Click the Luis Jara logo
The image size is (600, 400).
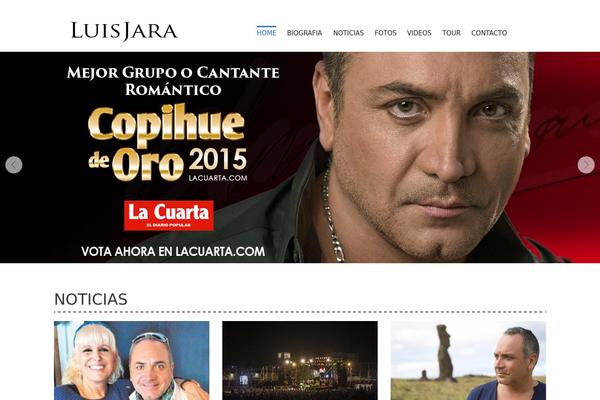(x=124, y=31)
